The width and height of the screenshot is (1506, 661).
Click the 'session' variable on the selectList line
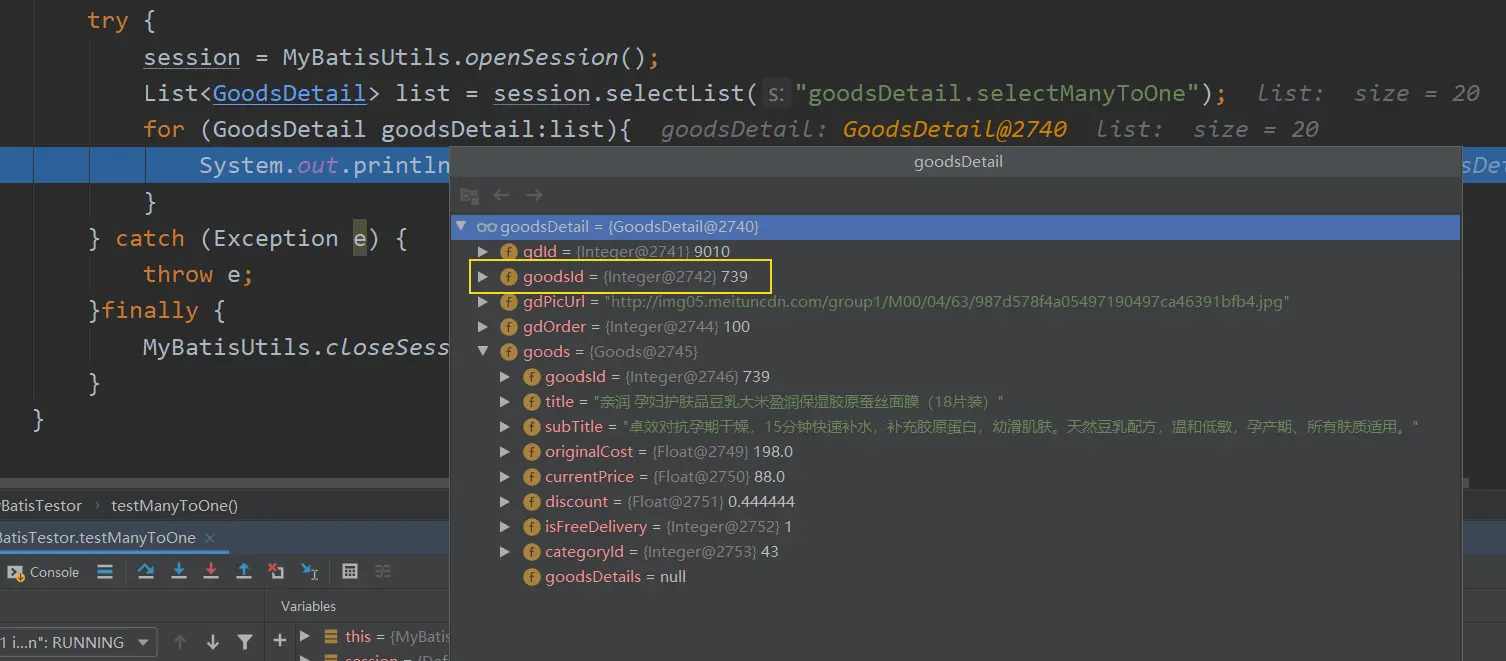click(x=542, y=93)
